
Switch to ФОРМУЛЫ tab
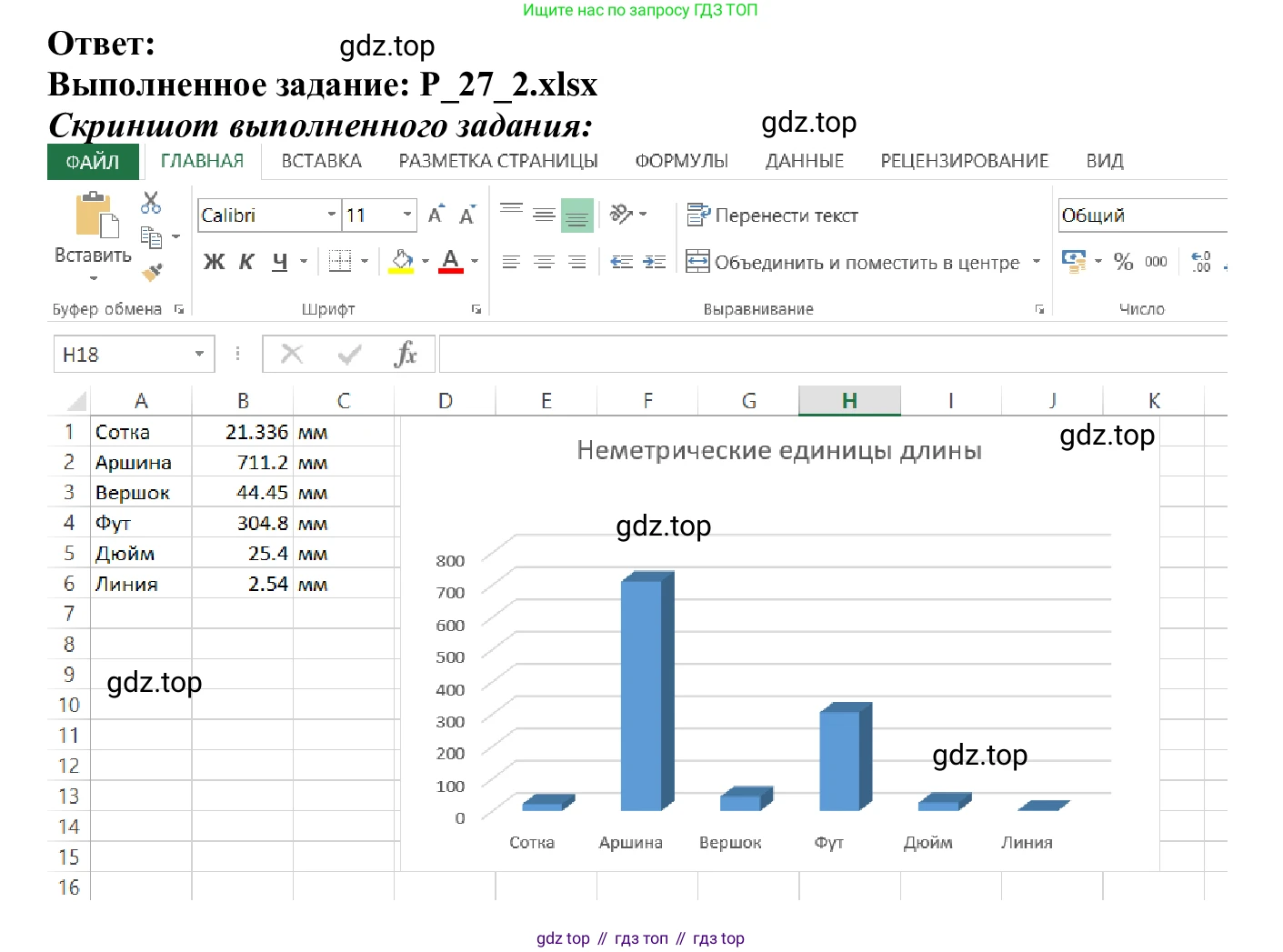(x=681, y=161)
